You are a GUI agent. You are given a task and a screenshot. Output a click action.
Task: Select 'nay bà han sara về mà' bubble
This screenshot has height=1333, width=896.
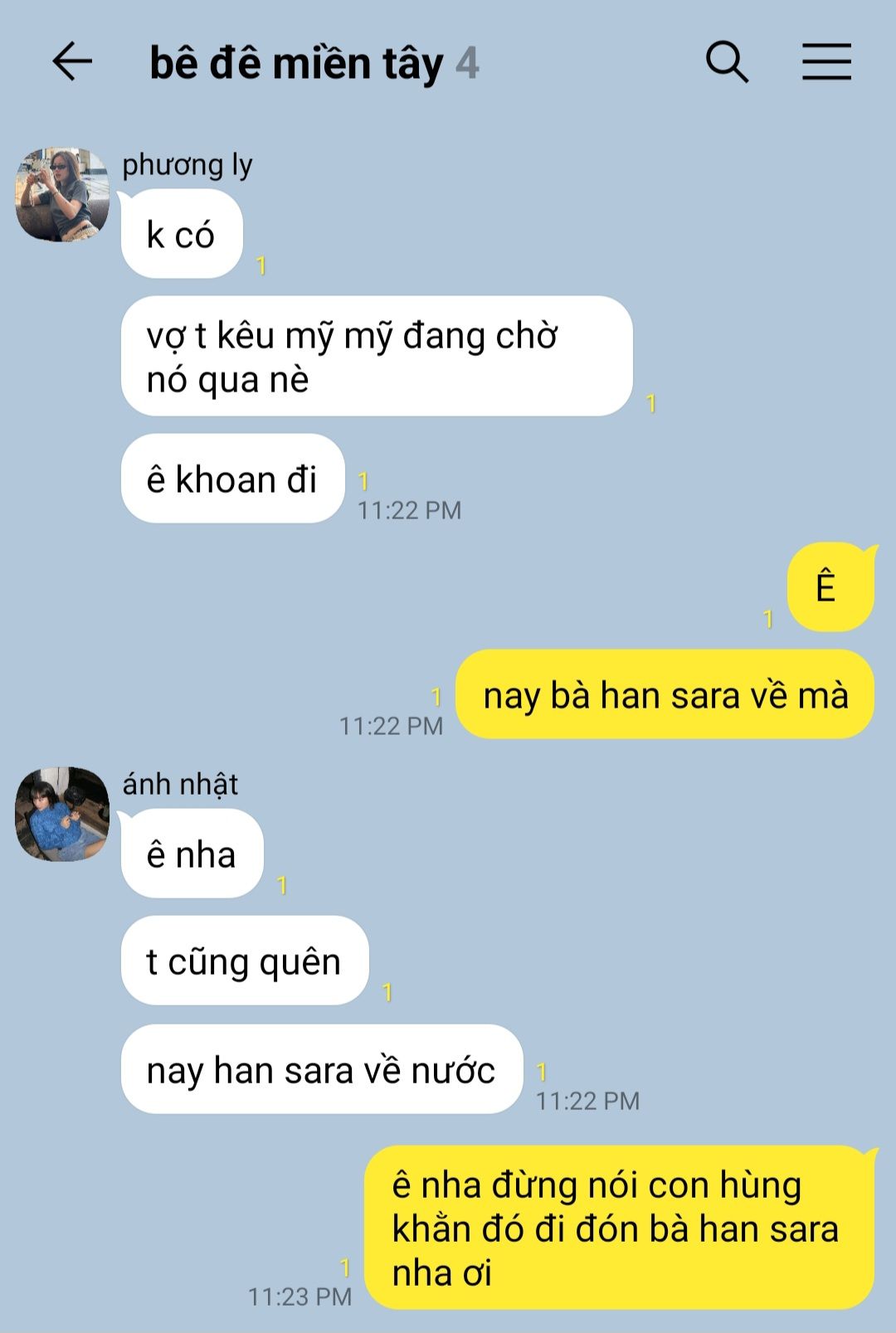point(665,694)
